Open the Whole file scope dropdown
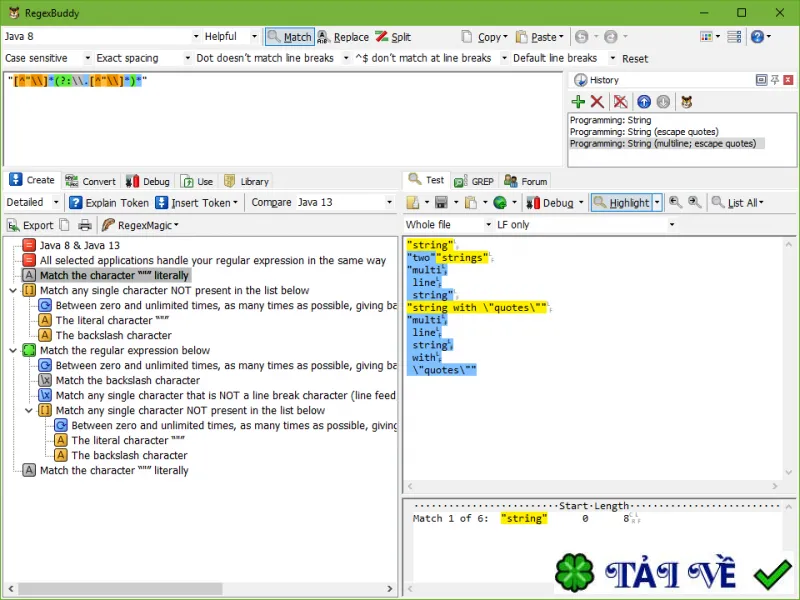The image size is (800, 600). point(488,224)
